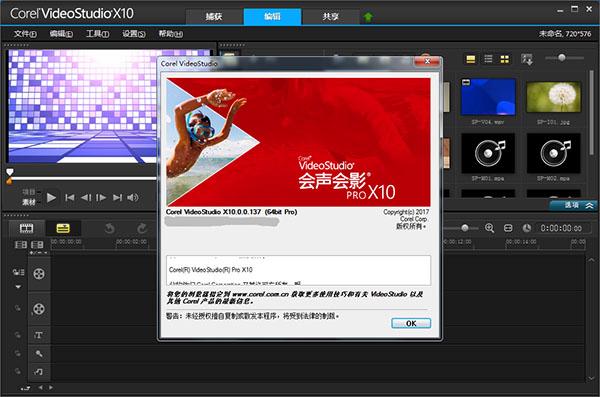Switch to the 编辑 (Edit) tab
The width and height of the screenshot is (600, 397).
272,16
